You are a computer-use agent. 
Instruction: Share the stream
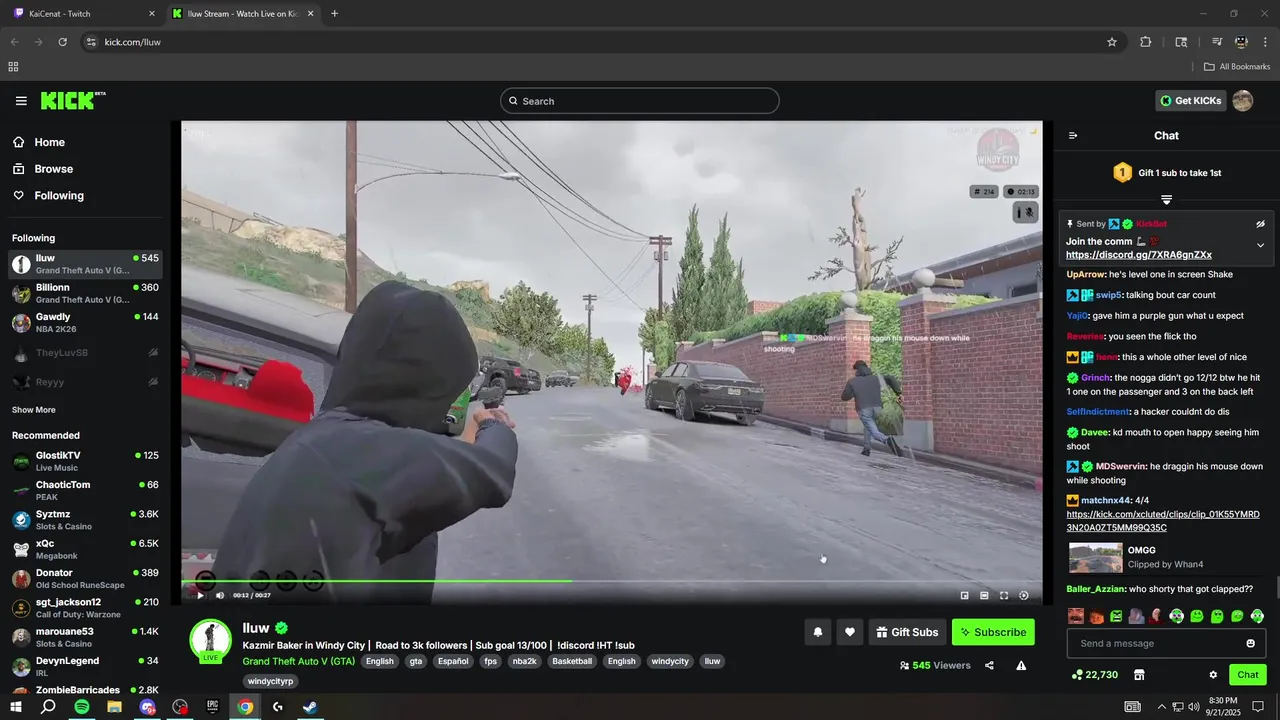coord(989,665)
